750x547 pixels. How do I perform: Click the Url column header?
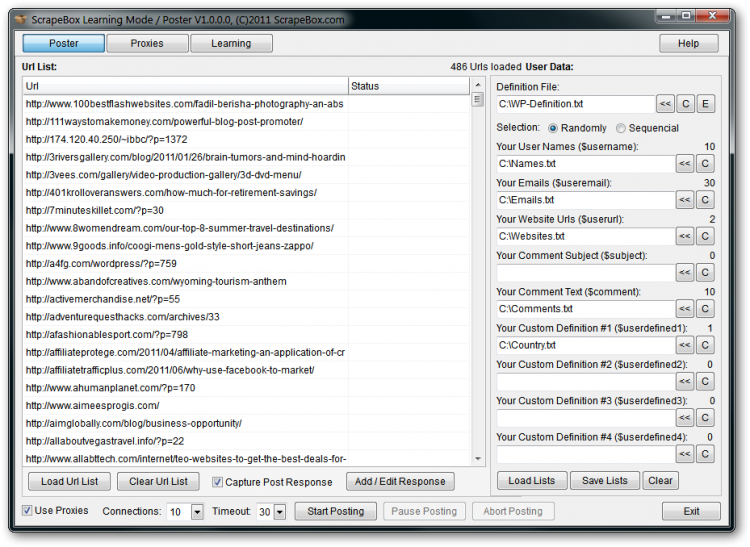point(186,86)
